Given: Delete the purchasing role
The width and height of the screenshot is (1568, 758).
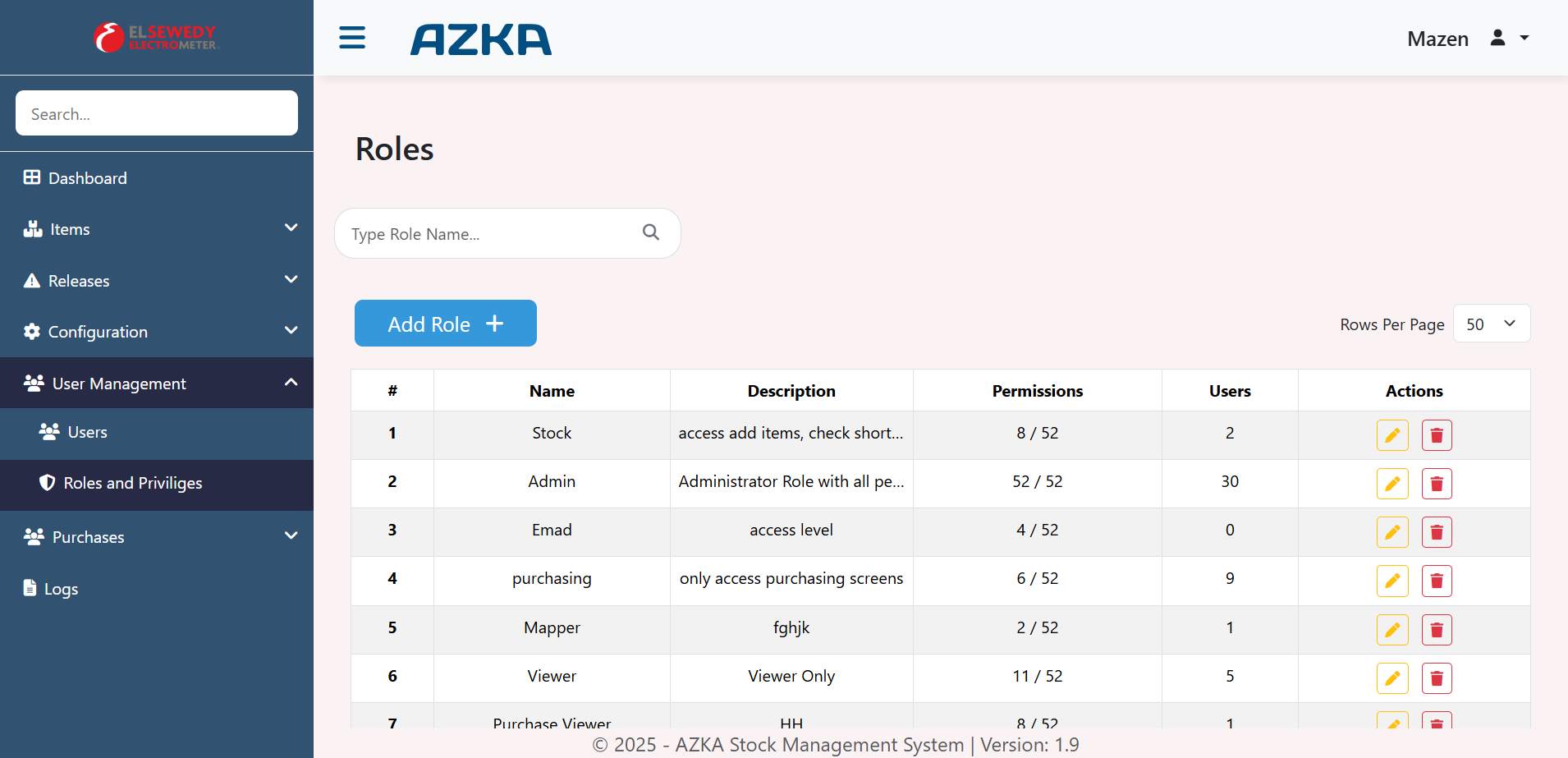Looking at the screenshot, I should [1437, 581].
